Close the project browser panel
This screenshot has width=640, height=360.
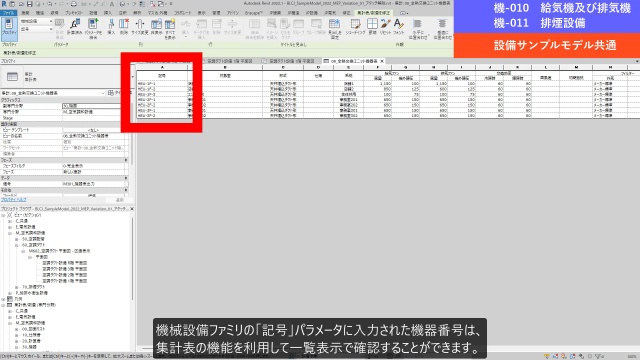pos(132,209)
